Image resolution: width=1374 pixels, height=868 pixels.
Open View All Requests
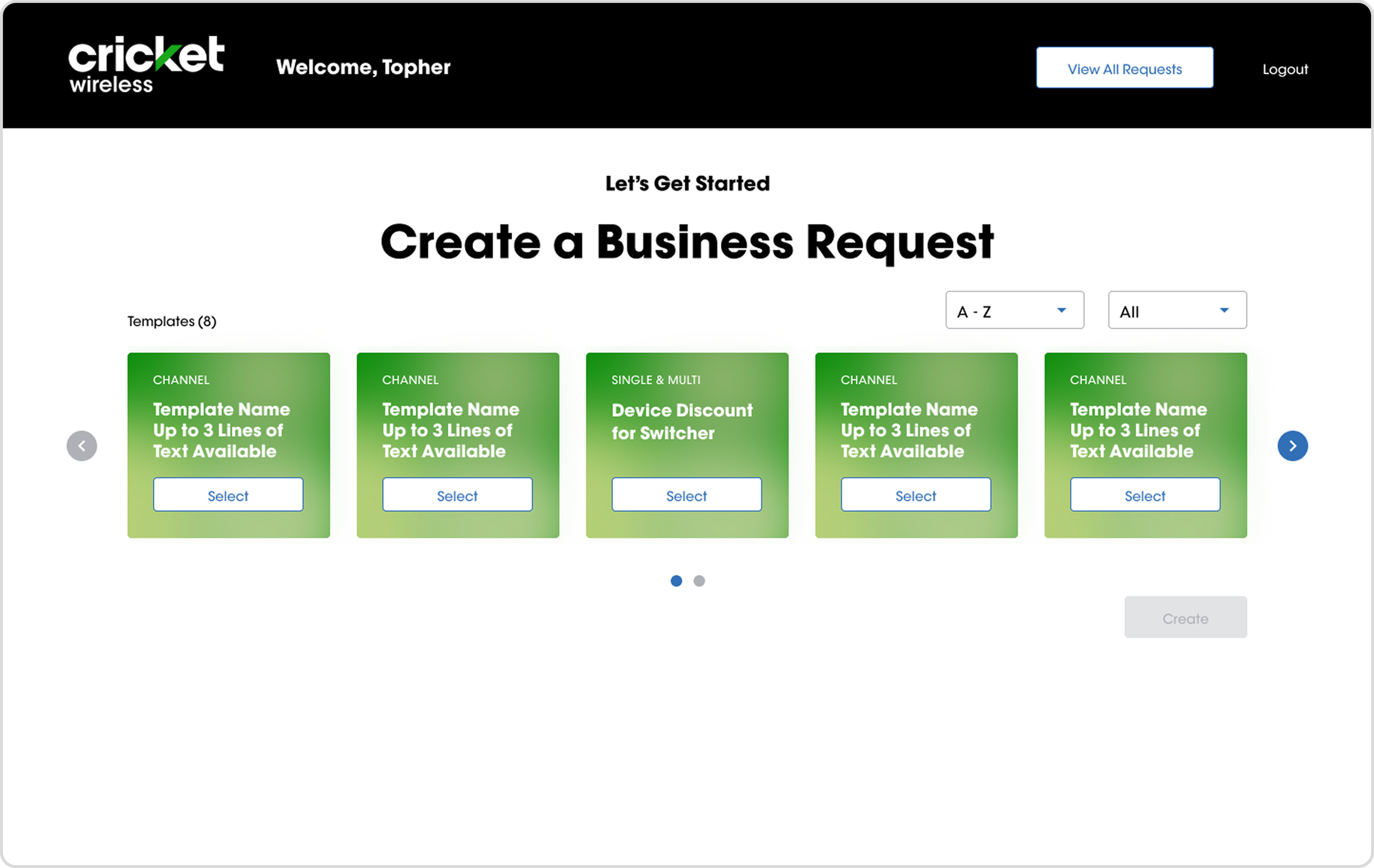click(x=1124, y=68)
